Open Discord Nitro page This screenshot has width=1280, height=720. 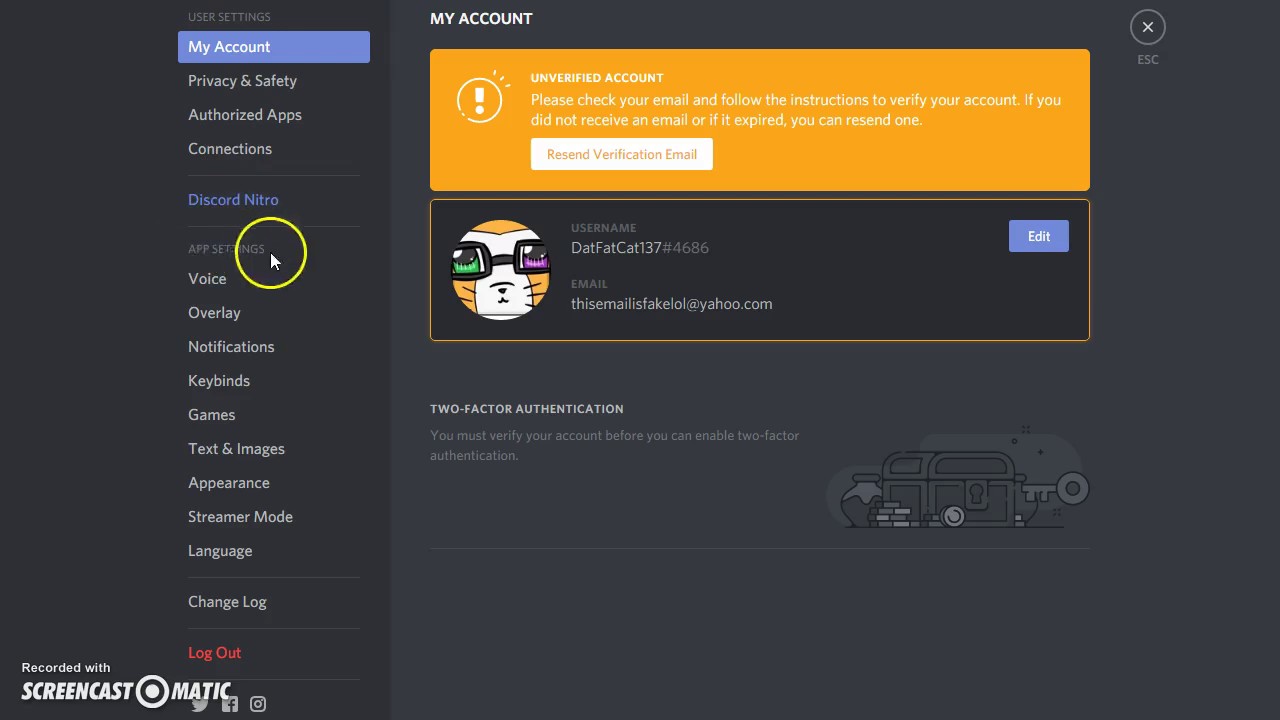pos(274,200)
